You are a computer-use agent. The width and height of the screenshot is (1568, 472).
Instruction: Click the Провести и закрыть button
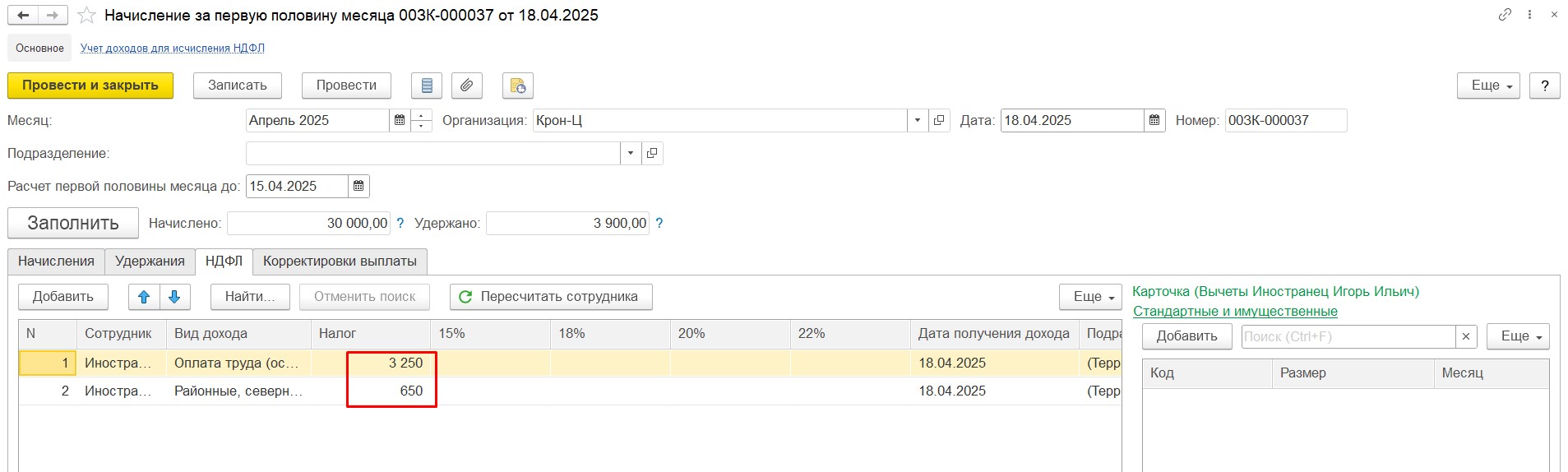pyautogui.click(x=90, y=86)
